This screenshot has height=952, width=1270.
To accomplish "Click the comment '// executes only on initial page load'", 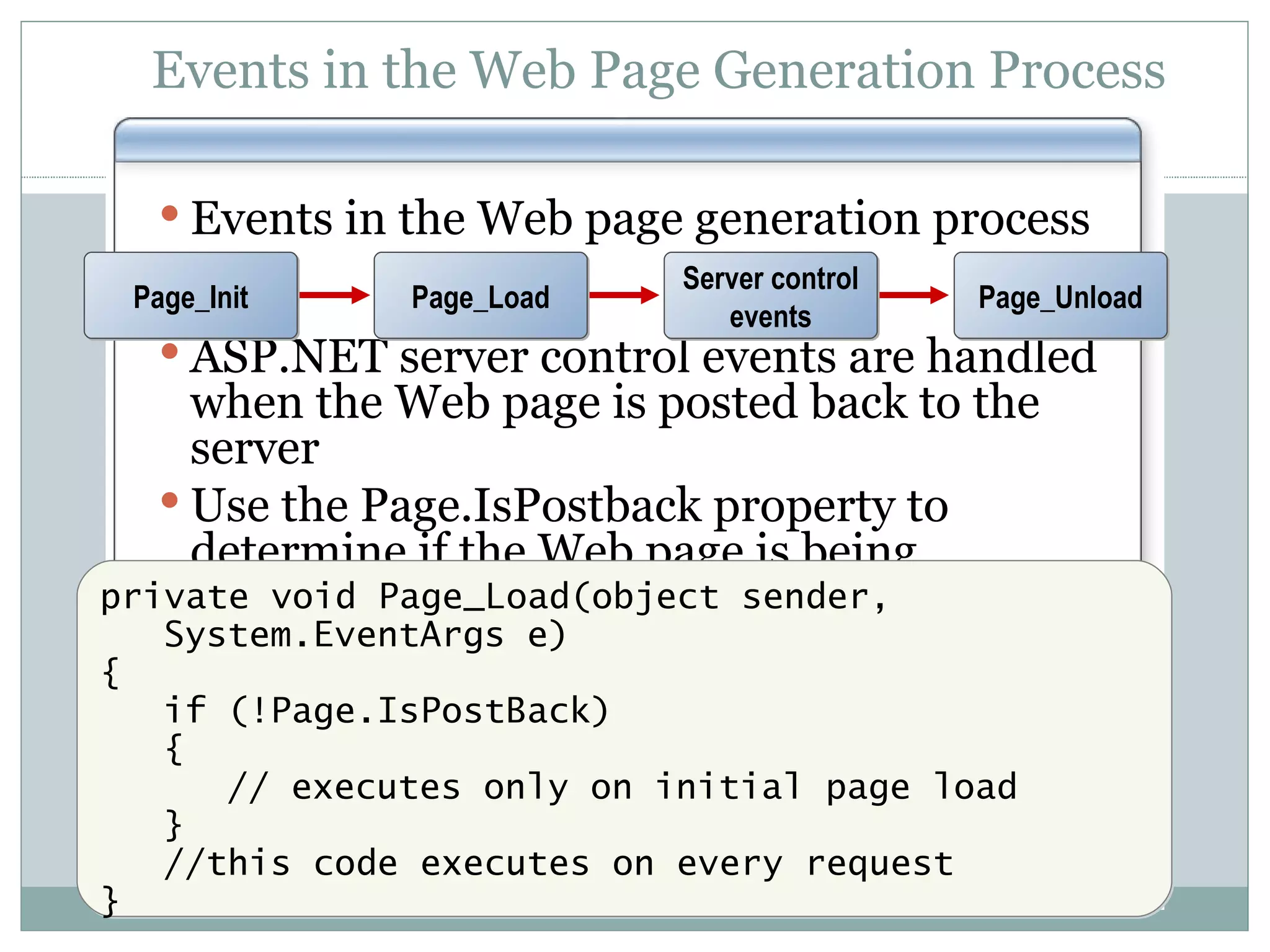I will click(x=623, y=788).
